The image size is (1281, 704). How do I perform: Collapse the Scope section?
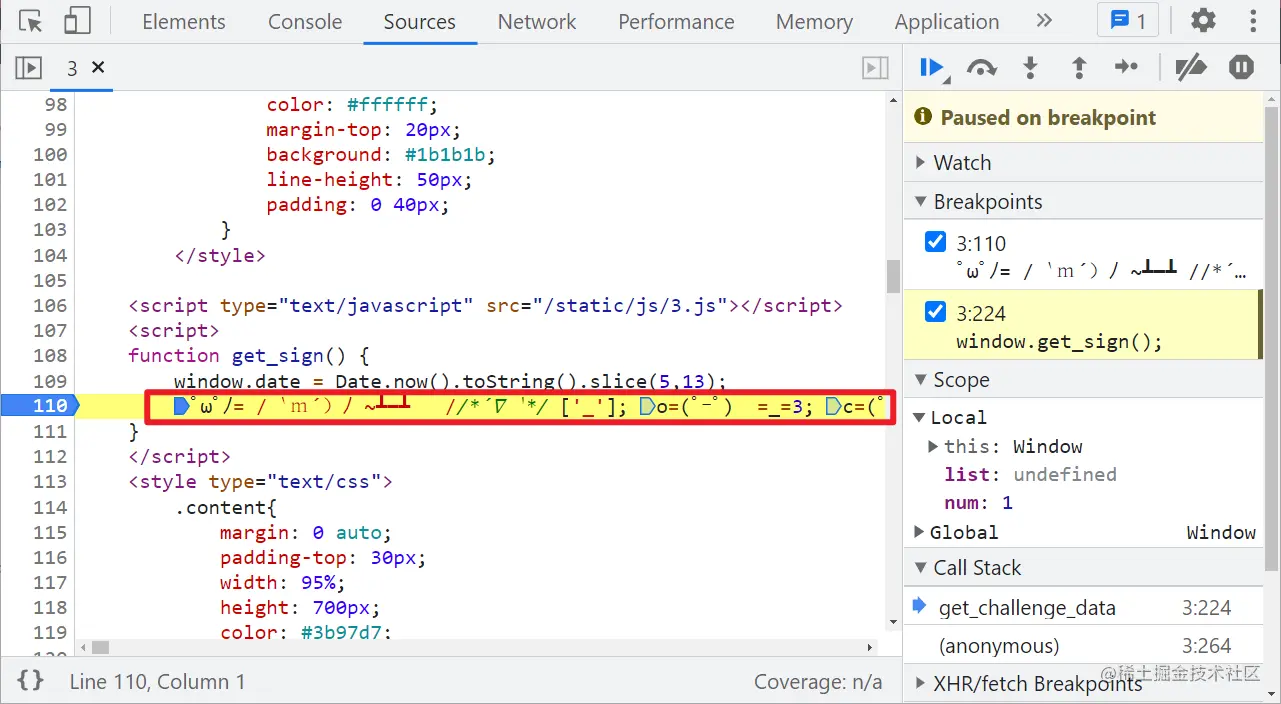1084,380
